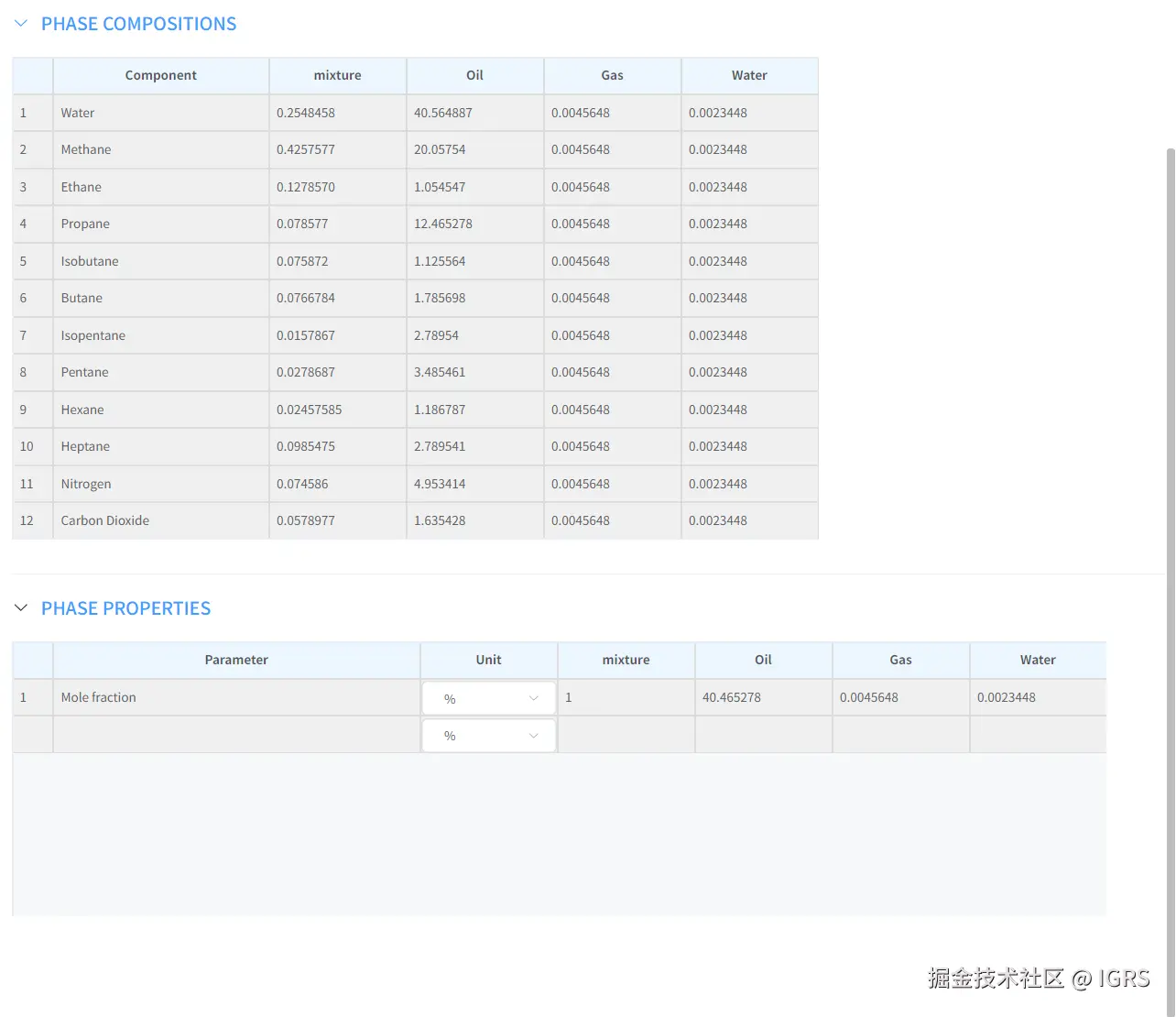Select row number 7 for Isopentane
Screen dimensions: 1176x1017
(x=24, y=335)
